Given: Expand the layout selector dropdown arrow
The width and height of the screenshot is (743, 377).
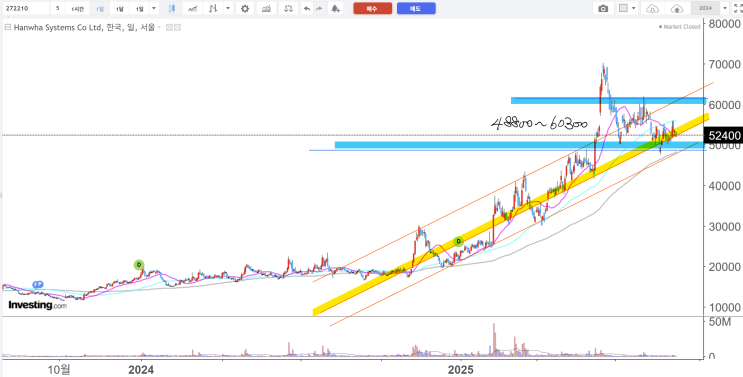Looking at the screenshot, I should coord(634,8).
